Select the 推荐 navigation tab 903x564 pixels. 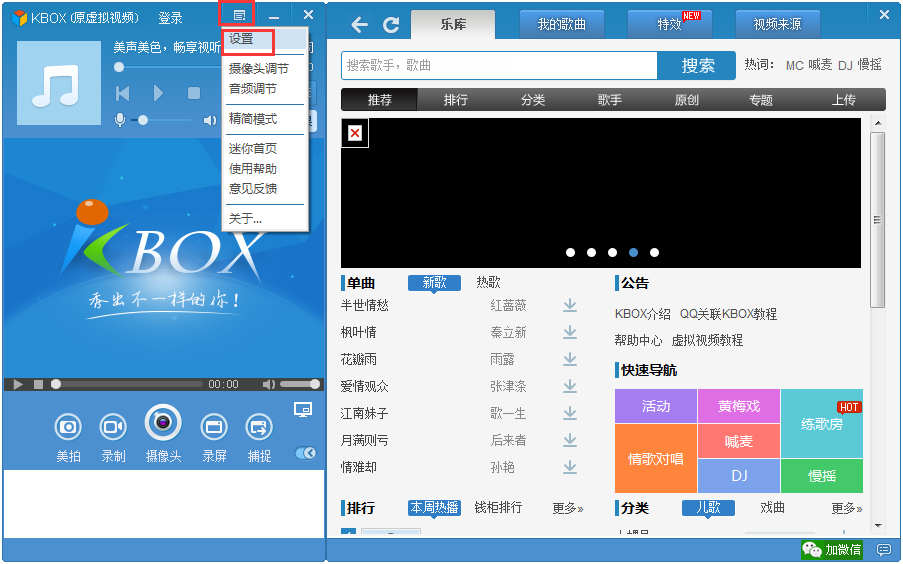(x=380, y=100)
